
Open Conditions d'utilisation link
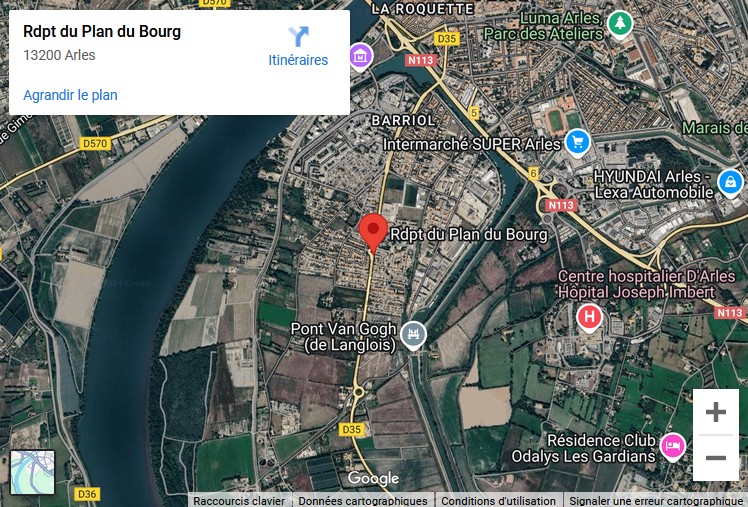pos(498,501)
